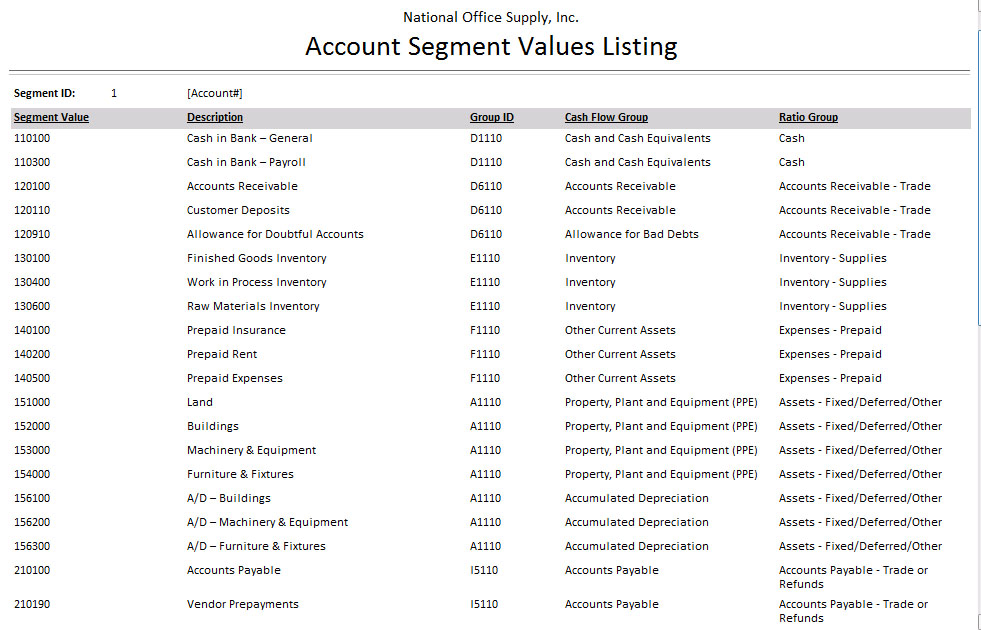Click the [Account#] segment label
This screenshot has height=630, width=981.
click(x=215, y=94)
